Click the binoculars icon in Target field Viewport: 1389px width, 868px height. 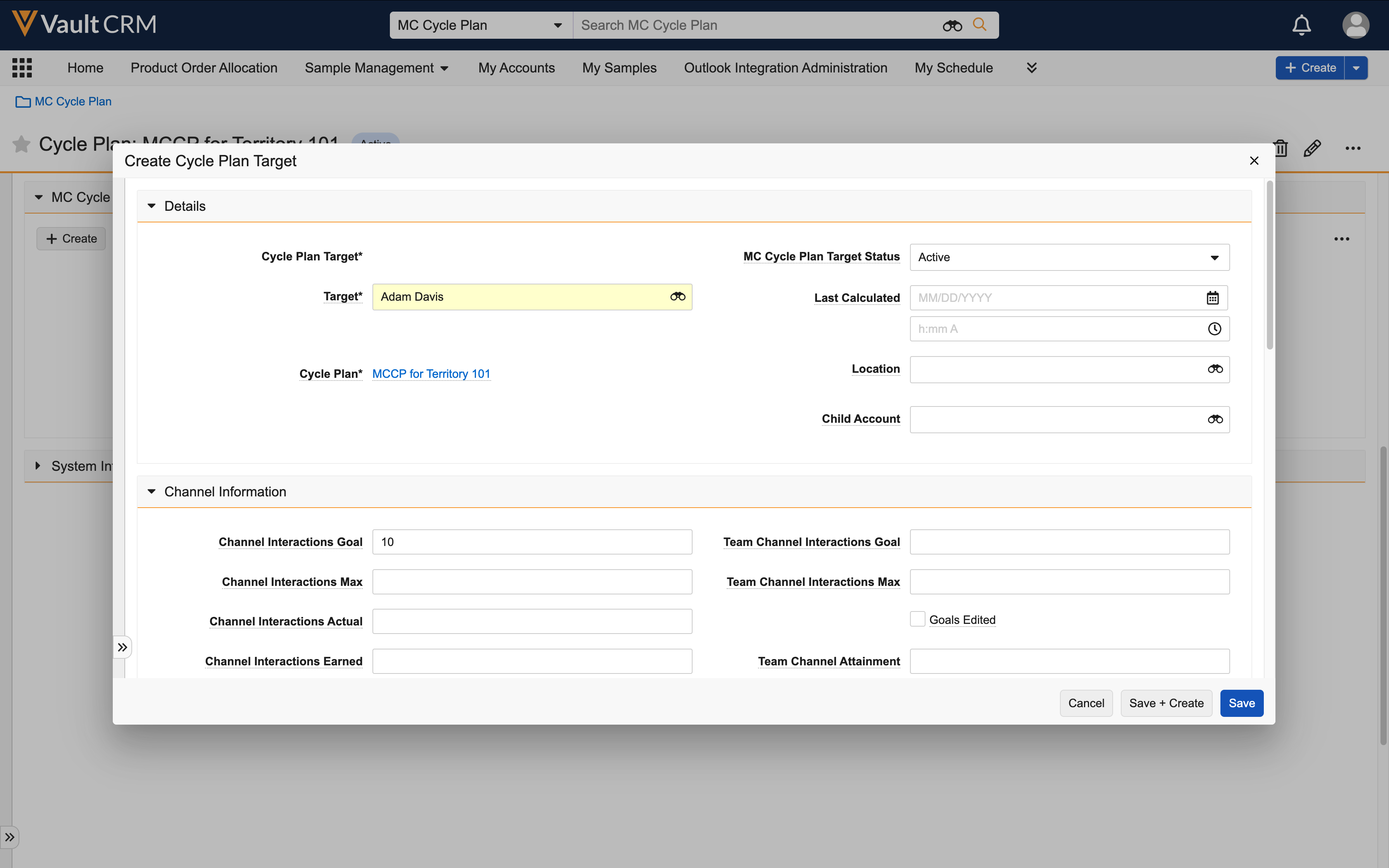(677, 297)
